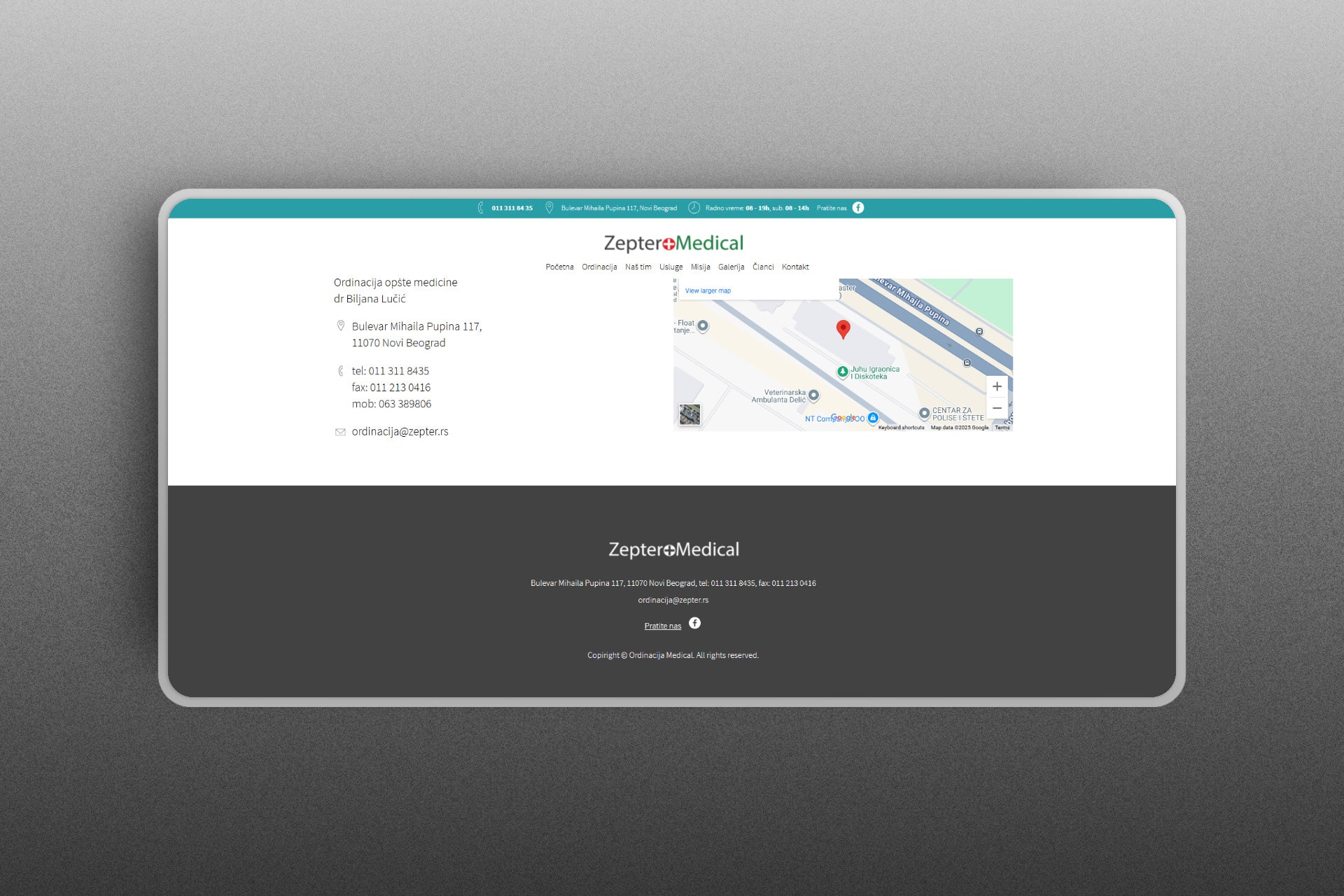This screenshot has height=896, width=1344.
Task: Click Terms link on map
Action: tap(1002, 427)
